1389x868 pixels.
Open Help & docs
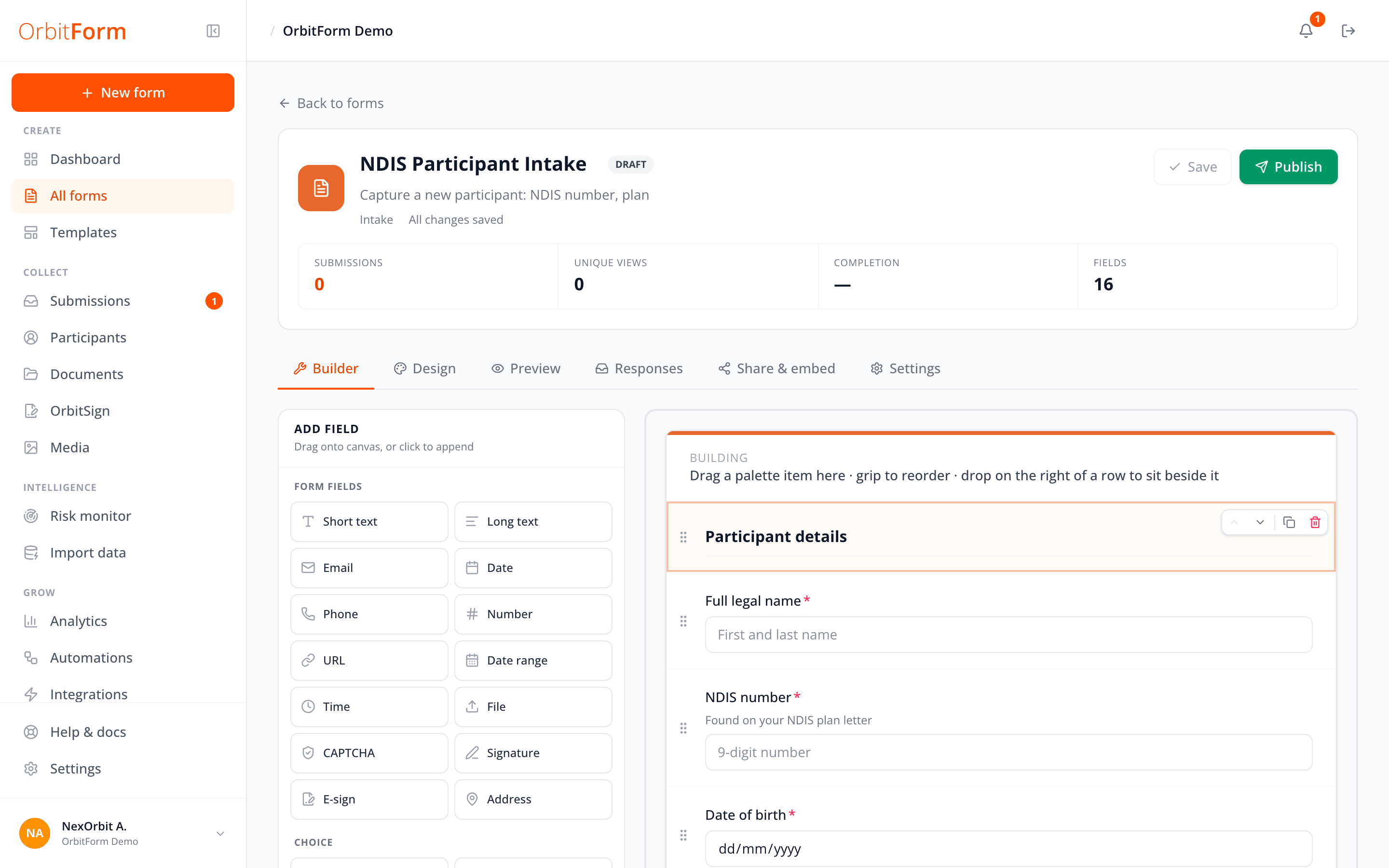123,732
